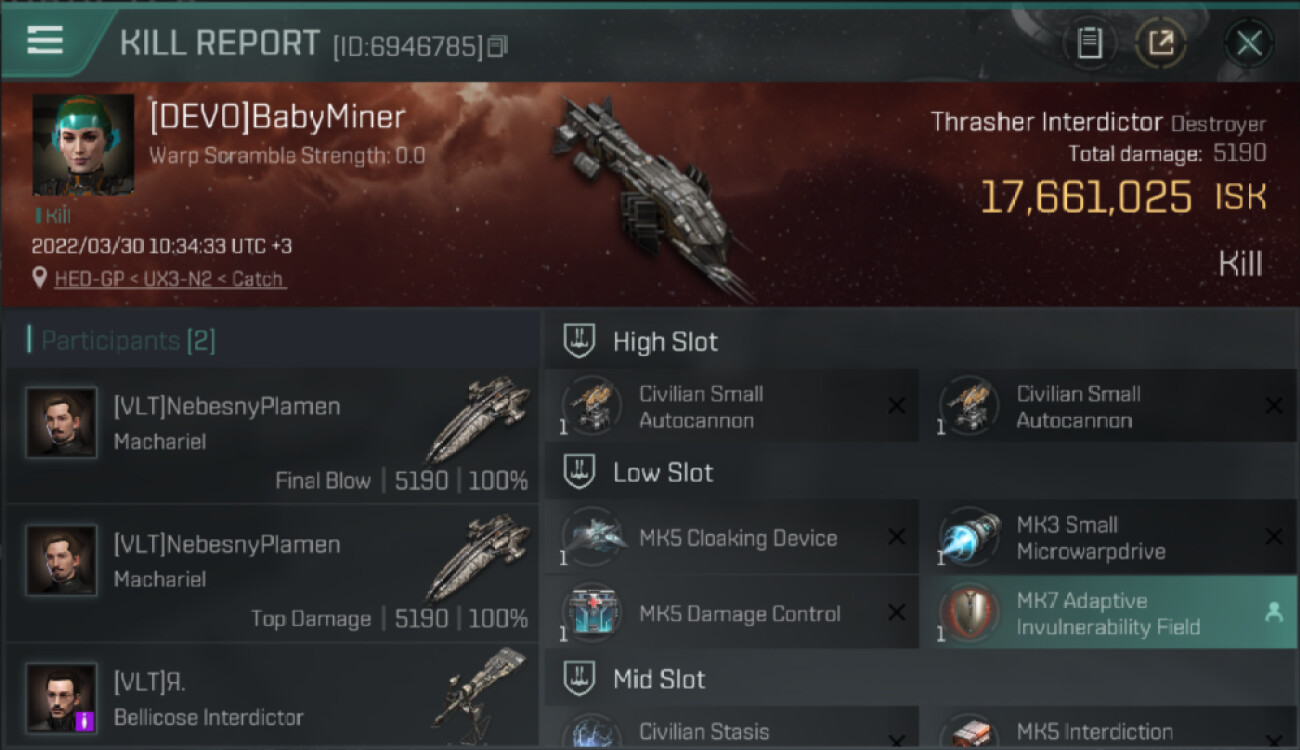Viewport: 1300px width, 750px height.
Task: Open the hamburger menu icon
Action: (x=45, y=40)
